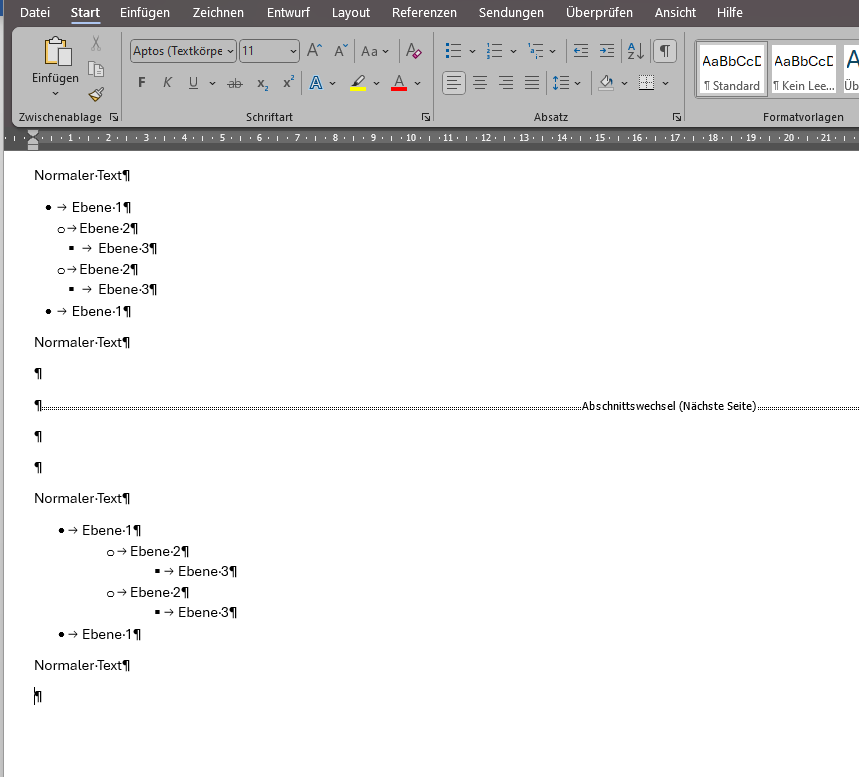859x777 pixels.
Task: Switch to Einfügen tab
Action: tap(145, 12)
